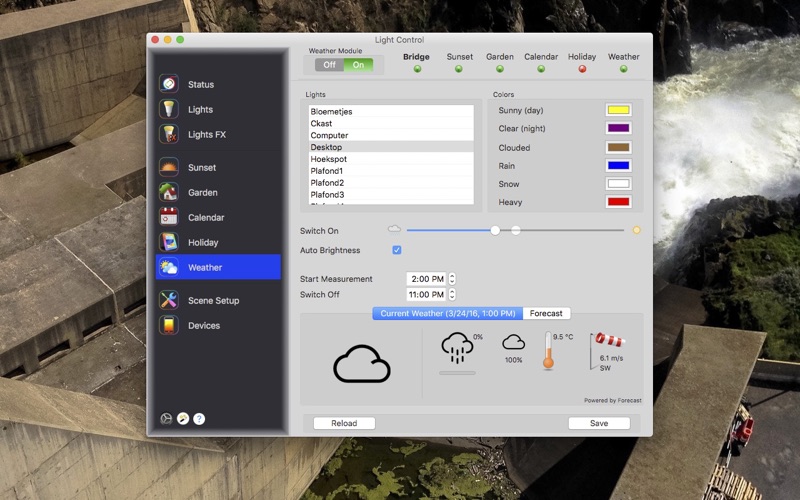The width and height of the screenshot is (800, 500).
Task: Open the Lights FX icon
Action: click(169, 134)
